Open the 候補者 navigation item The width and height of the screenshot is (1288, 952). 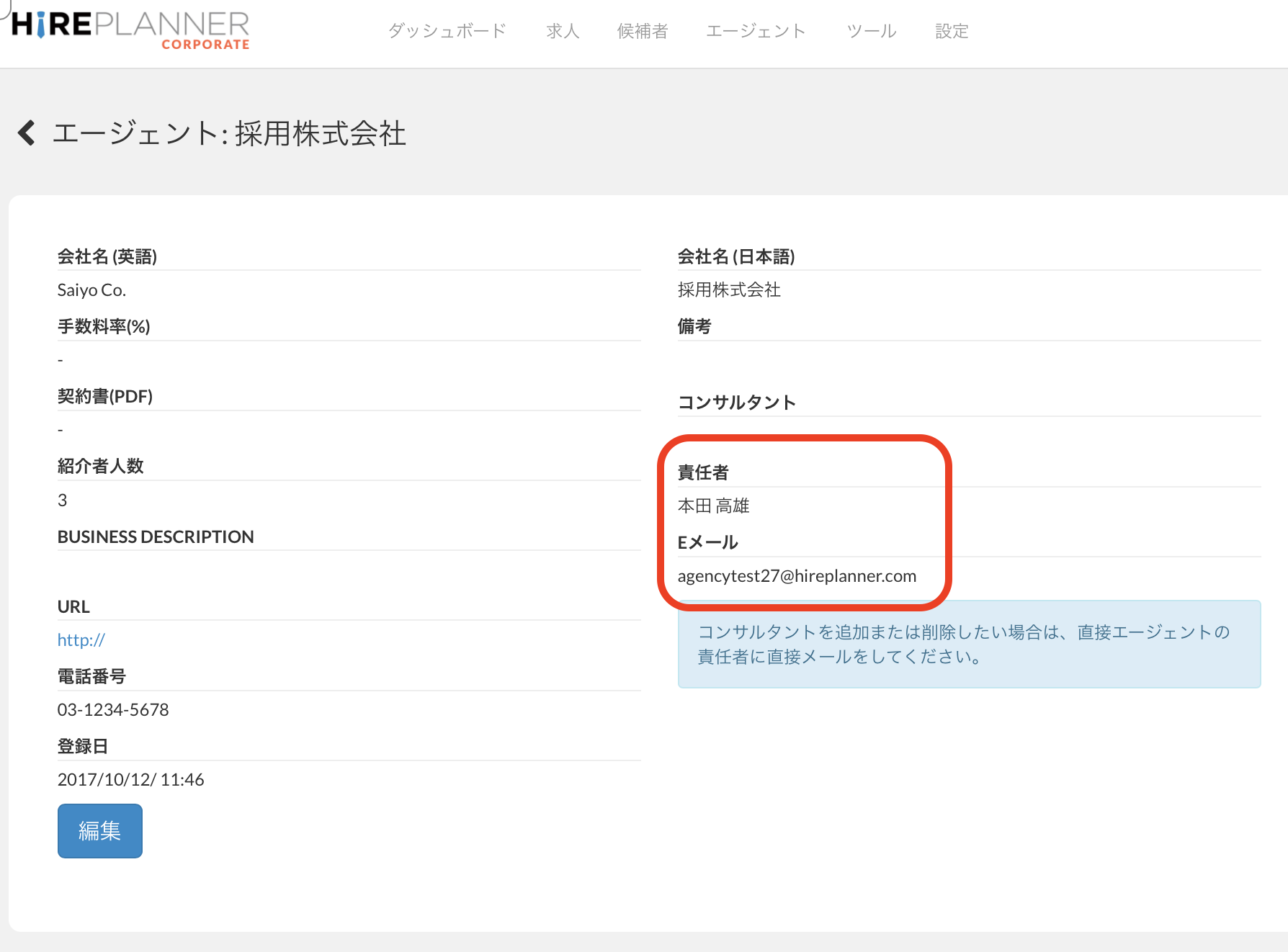coord(643,31)
